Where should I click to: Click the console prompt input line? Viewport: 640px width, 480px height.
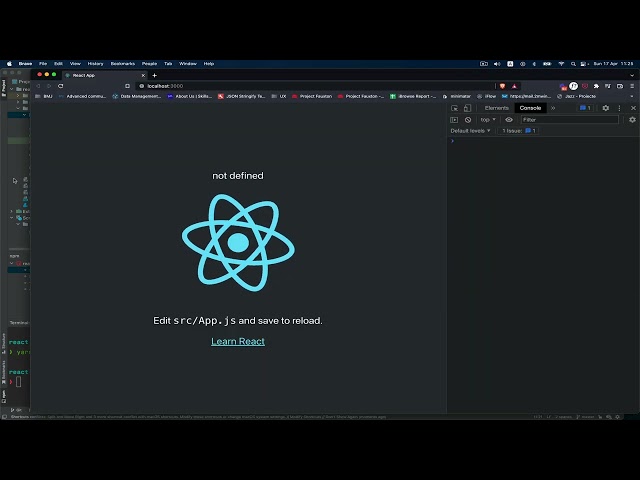click(x=543, y=141)
